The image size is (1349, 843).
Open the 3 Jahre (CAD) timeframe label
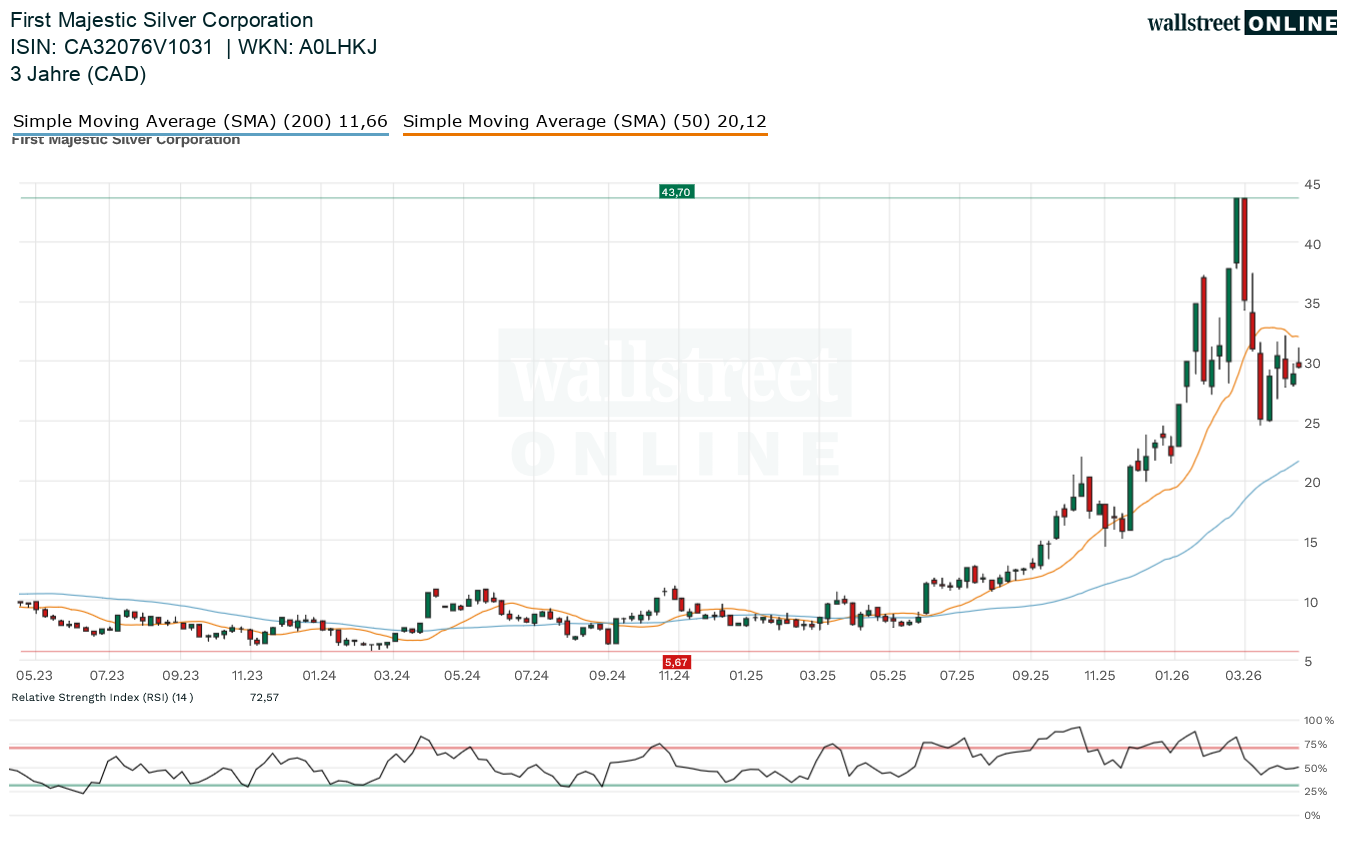point(78,73)
